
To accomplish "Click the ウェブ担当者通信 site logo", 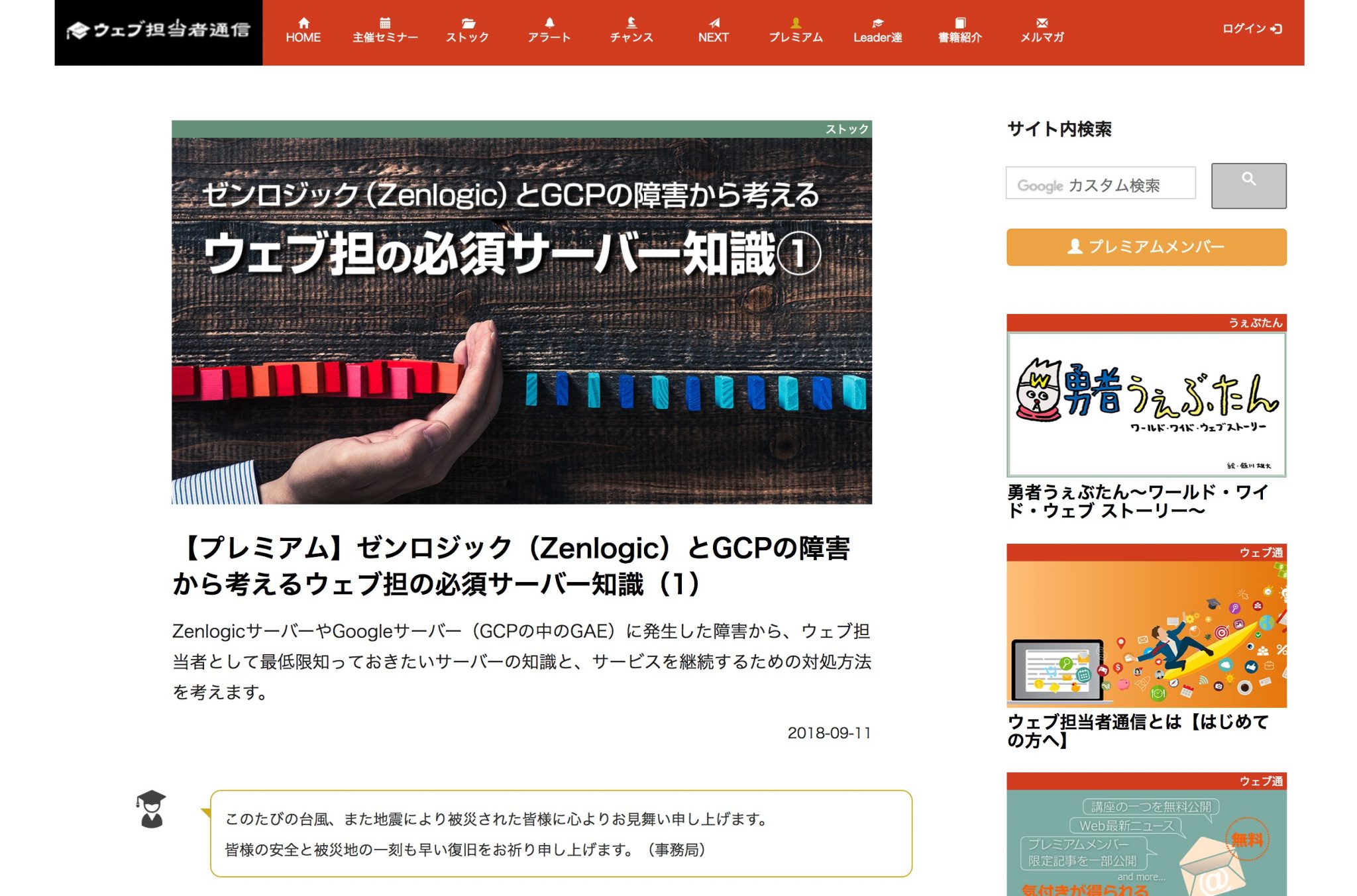I will pyautogui.click(x=158, y=30).
